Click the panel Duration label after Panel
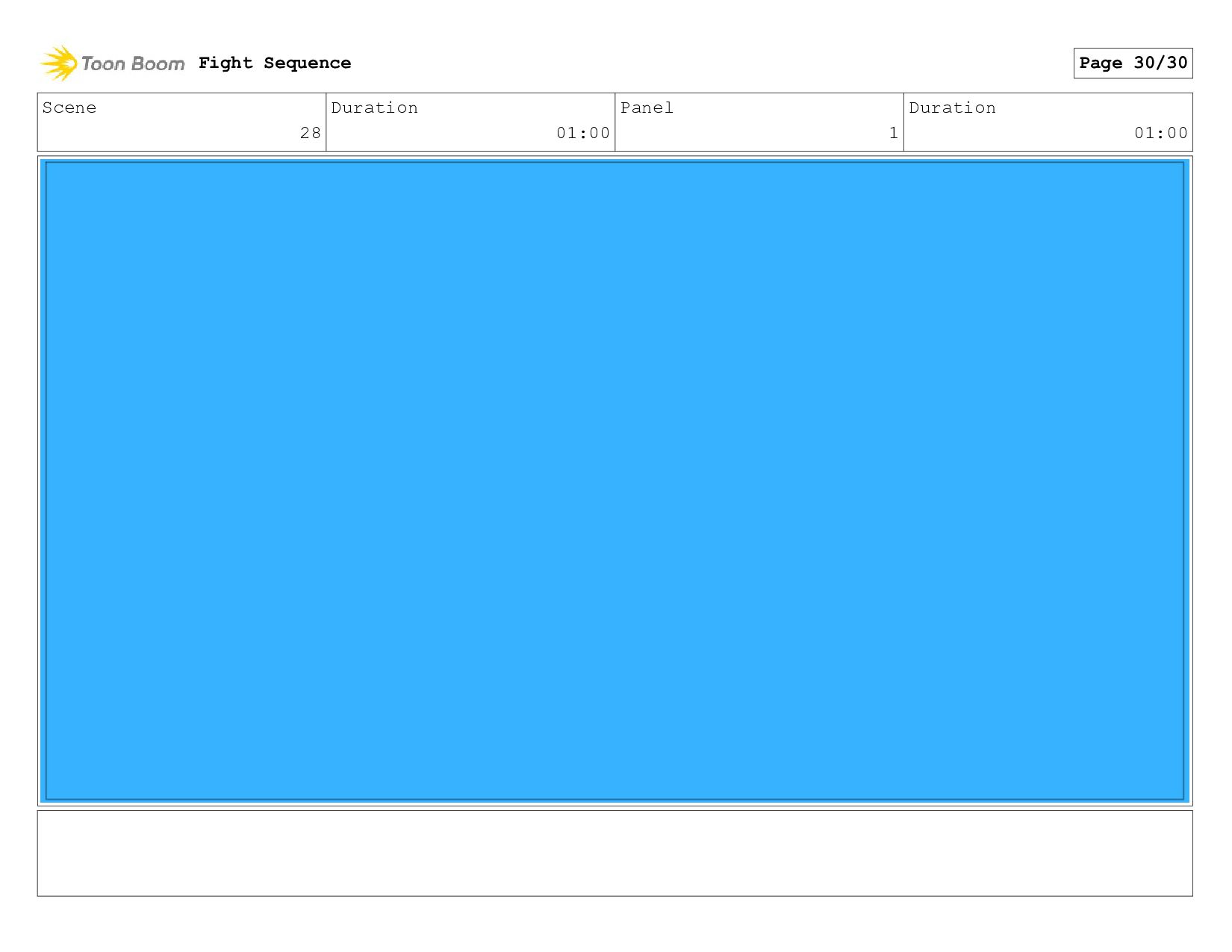Viewport: 1232px width, 952px height. point(952,108)
